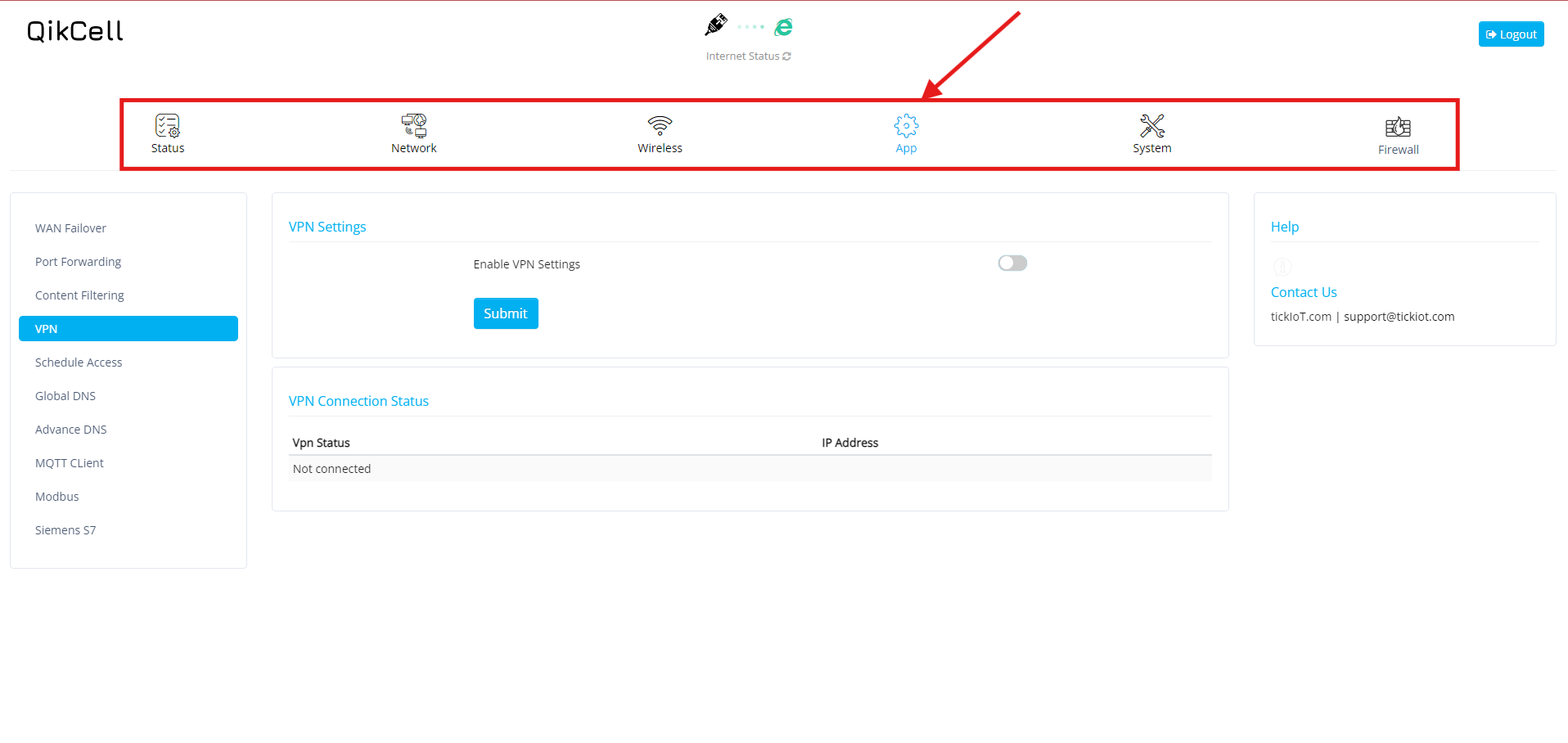Open Port Forwarding in the sidebar
The width and height of the screenshot is (1568, 743).
tap(128, 262)
